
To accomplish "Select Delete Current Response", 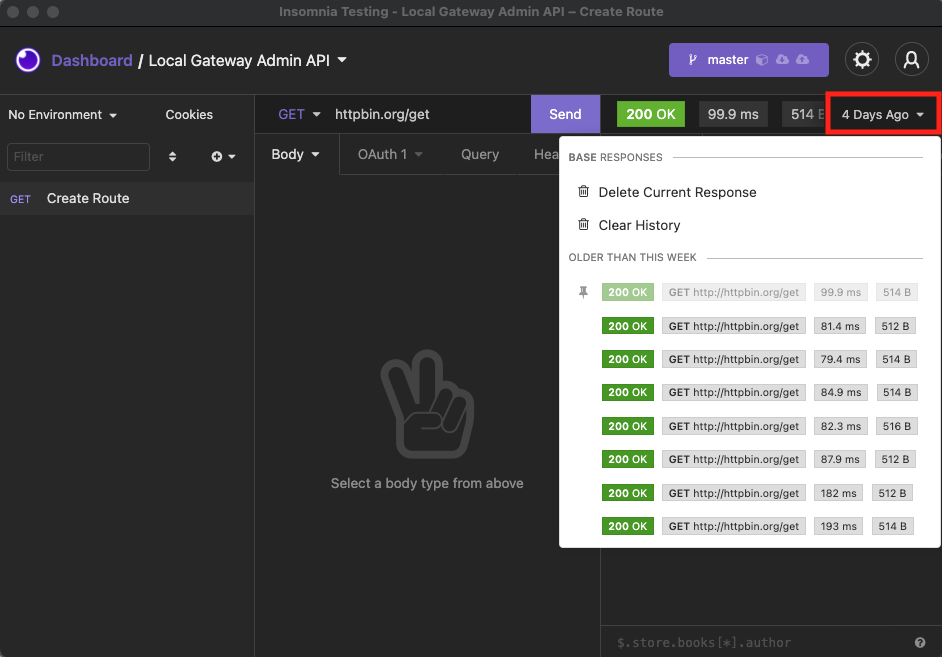I will (749, 192).
